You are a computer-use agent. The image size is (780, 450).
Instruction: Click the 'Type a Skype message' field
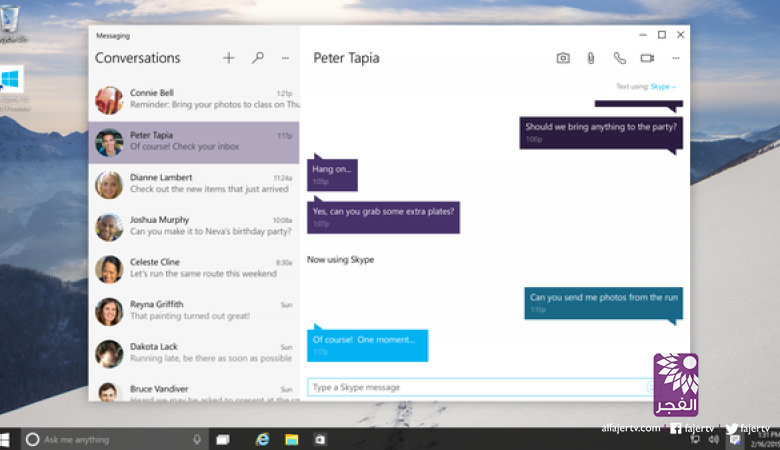click(475, 387)
